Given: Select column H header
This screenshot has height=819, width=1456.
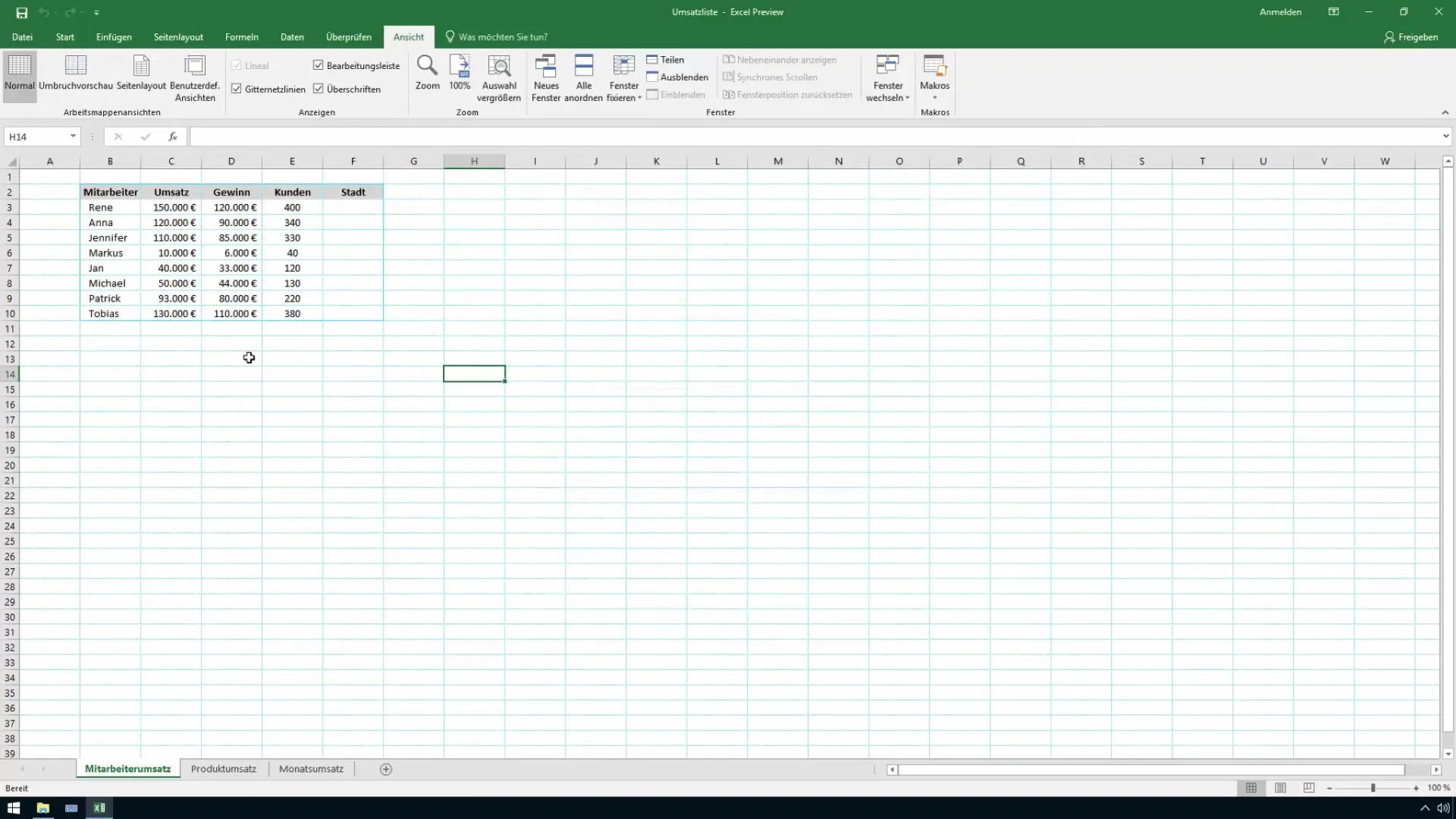Looking at the screenshot, I should [474, 162].
